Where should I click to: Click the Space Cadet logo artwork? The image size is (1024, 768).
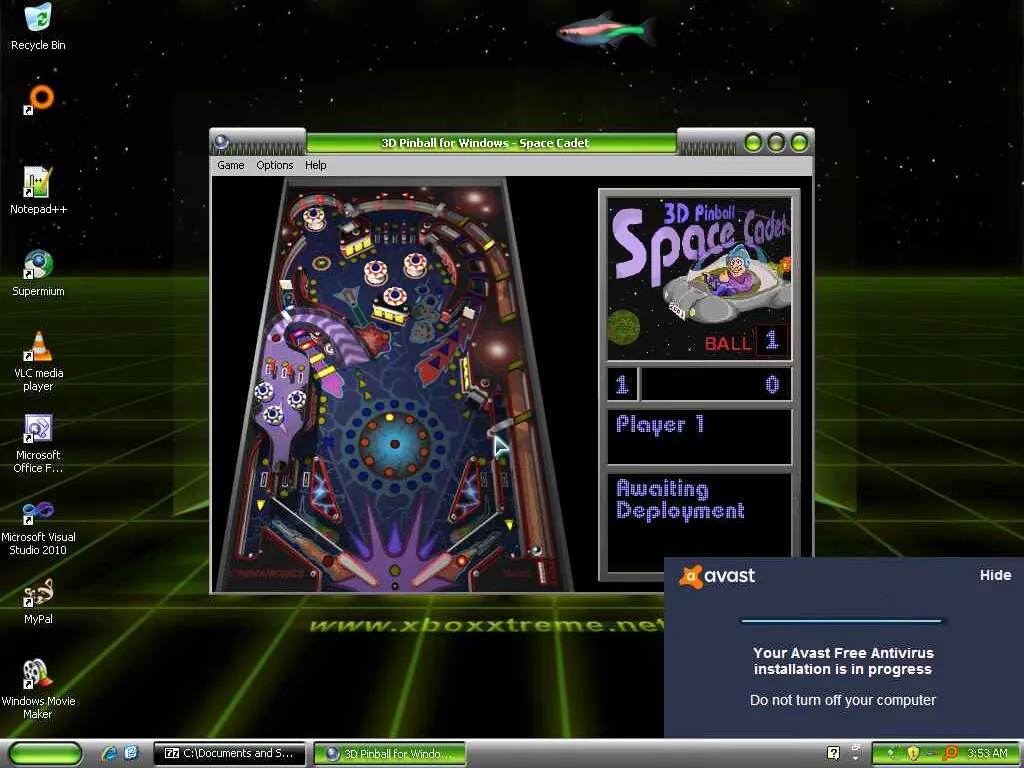(x=699, y=279)
